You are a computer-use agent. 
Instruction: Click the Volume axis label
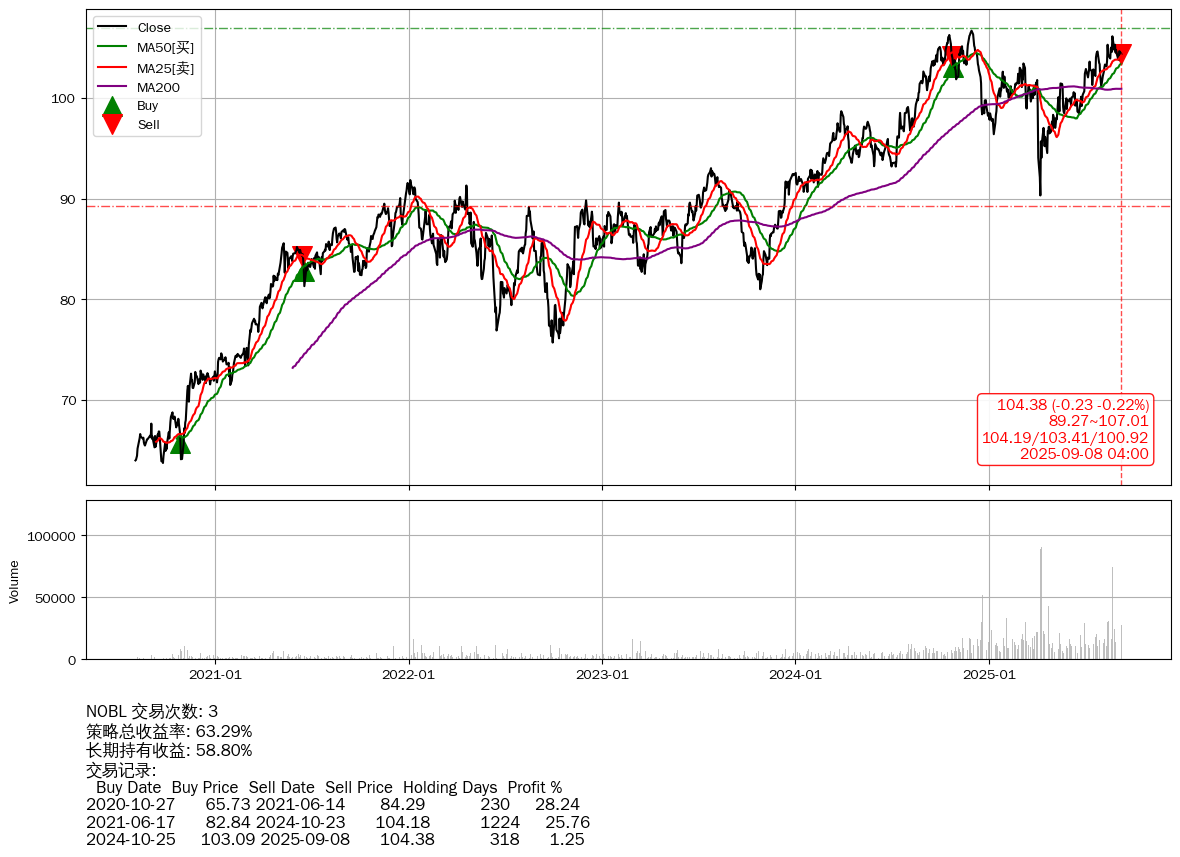click(14, 581)
